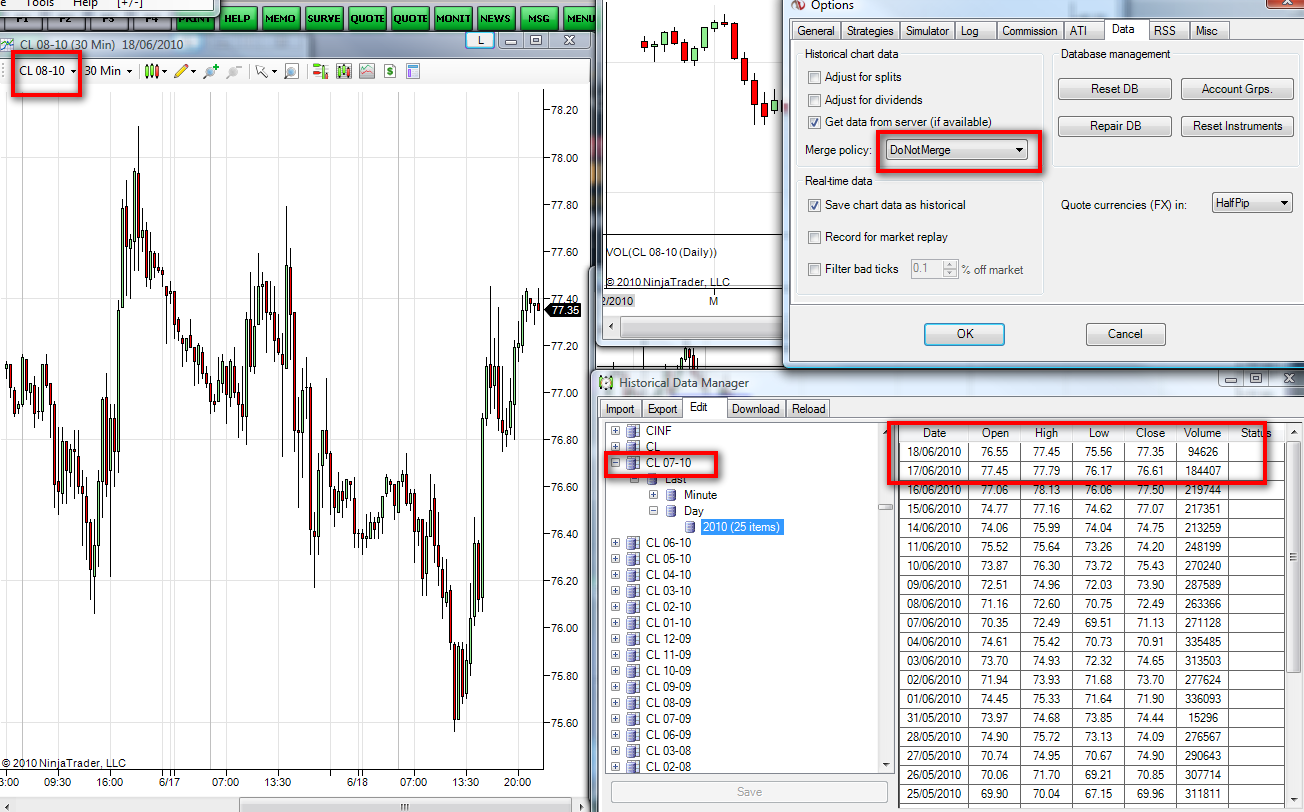The image size is (1304, 812).
Task: Click the instrument tree vertical scrollbar
Action: (x=885, y=597)
